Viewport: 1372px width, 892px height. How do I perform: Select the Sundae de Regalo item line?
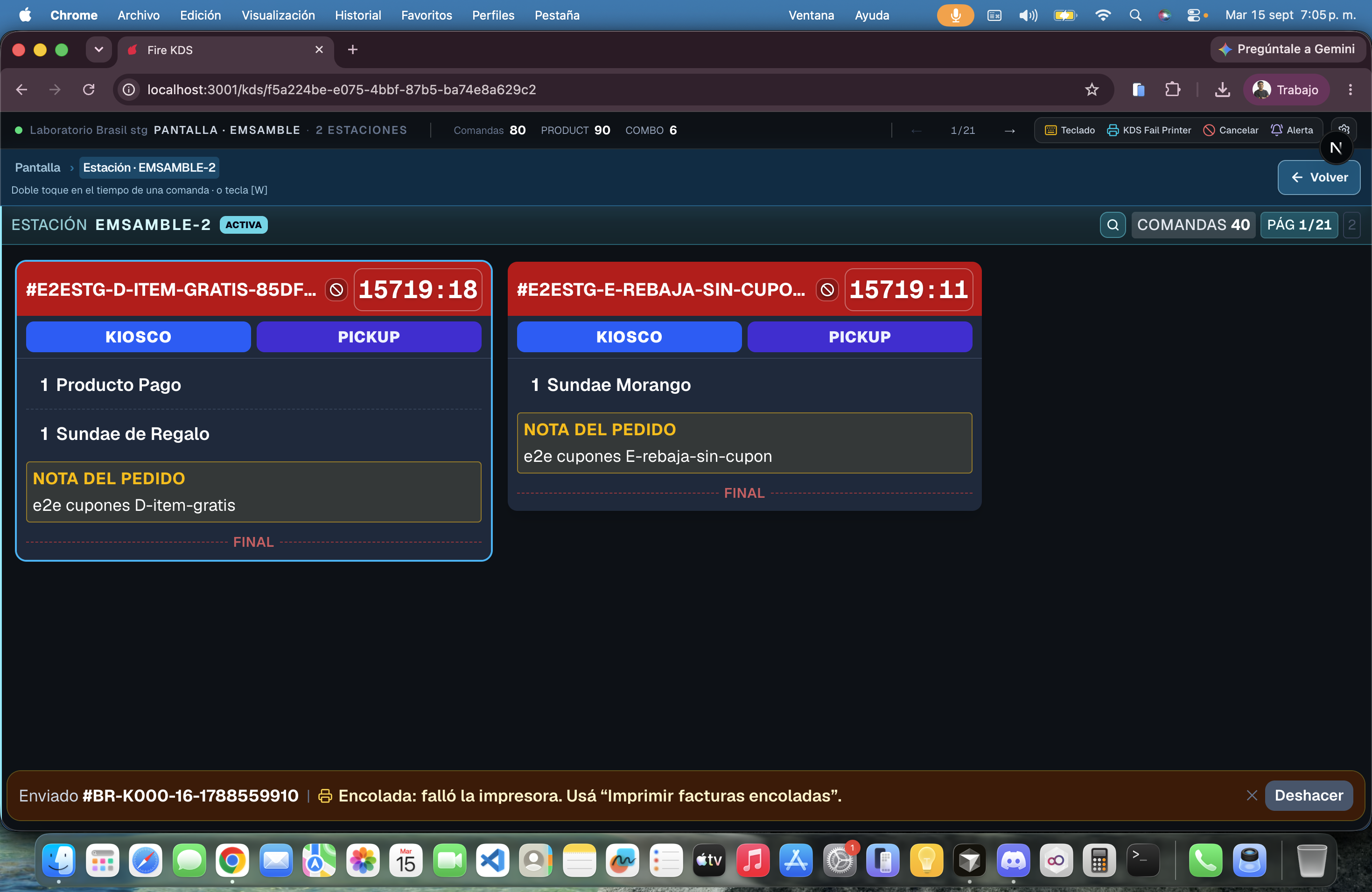tap(254, 434)
